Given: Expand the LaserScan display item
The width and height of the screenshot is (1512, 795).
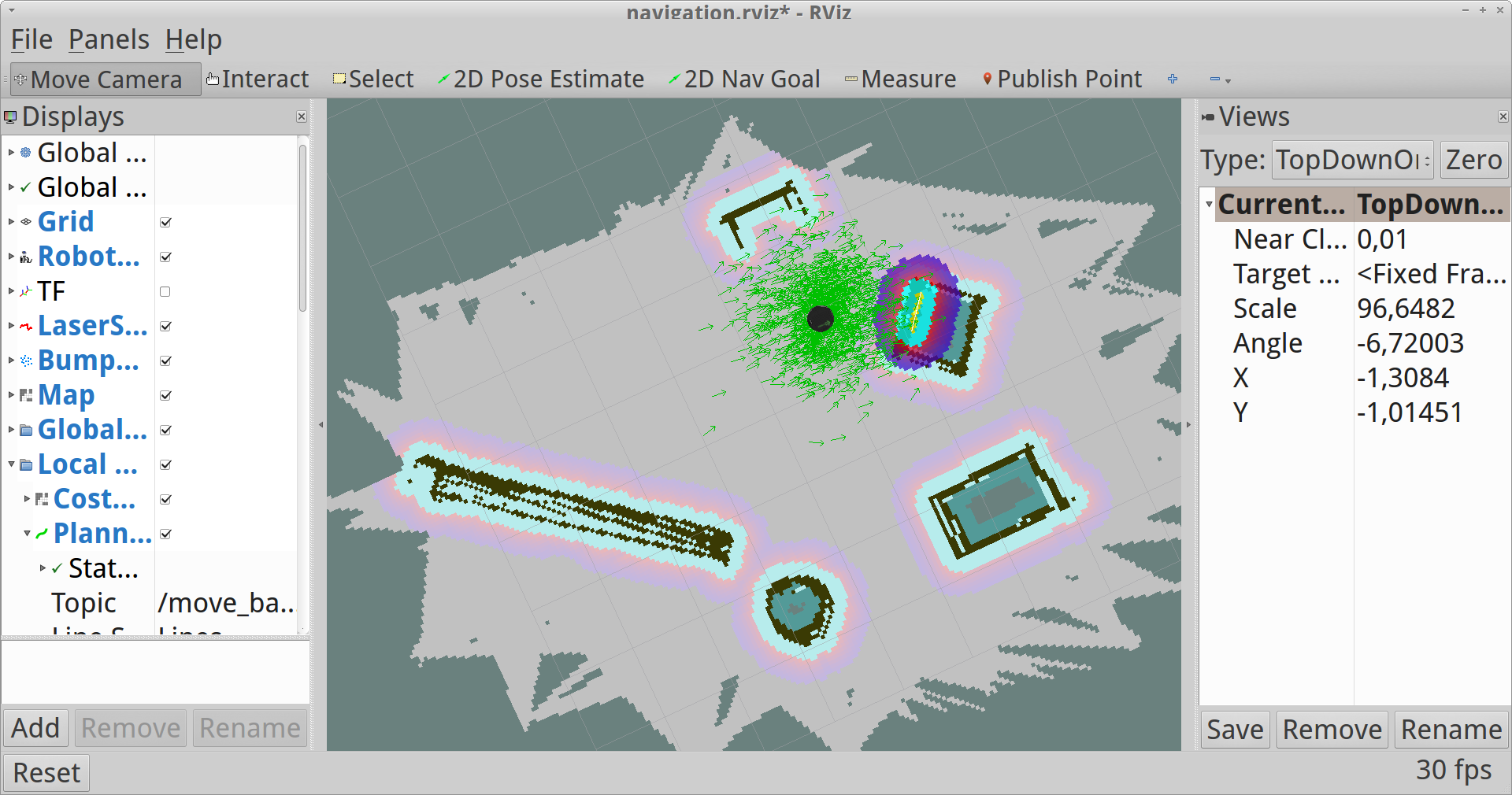Looking at the screenshot, I should 11,326.
